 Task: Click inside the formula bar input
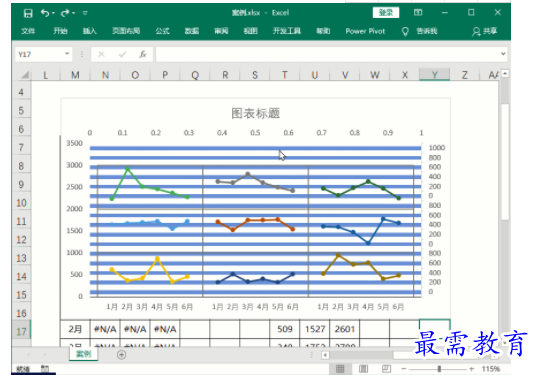point(327,54)
